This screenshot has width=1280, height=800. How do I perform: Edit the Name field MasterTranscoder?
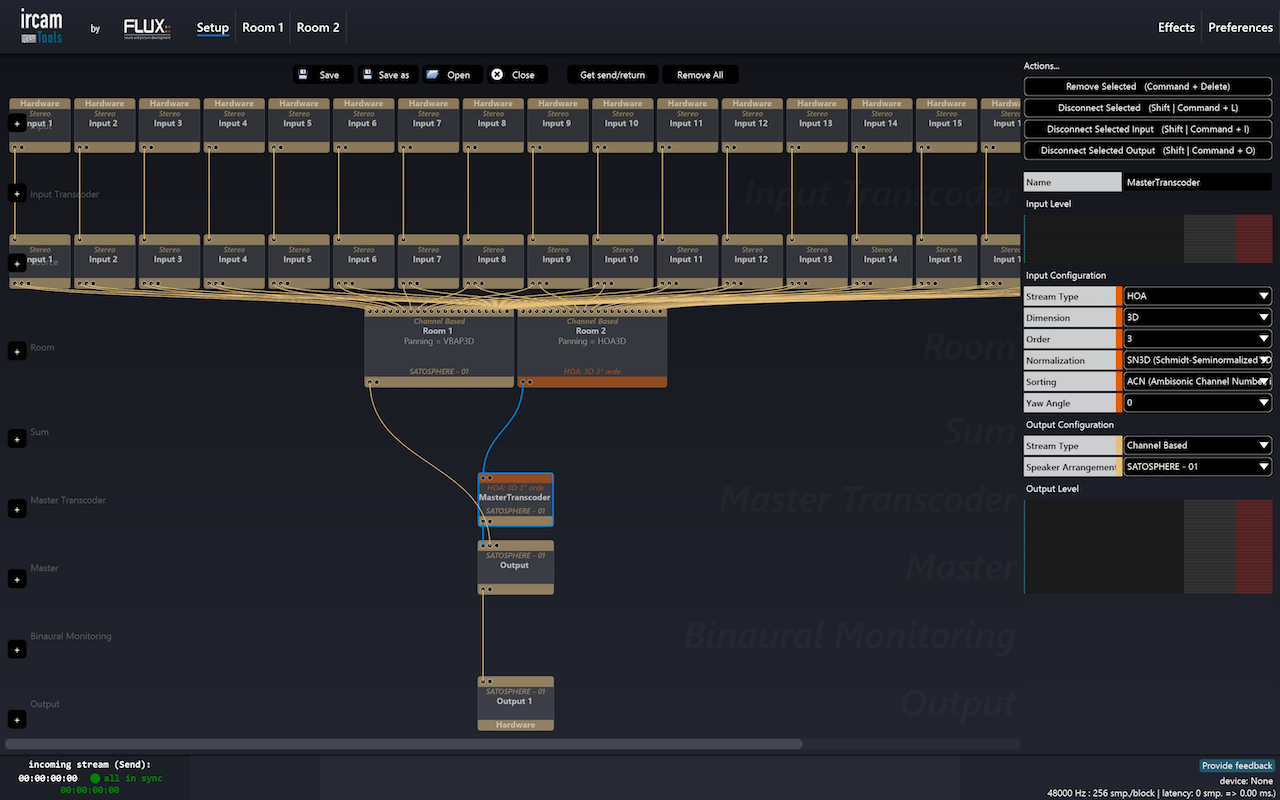[x=1198, y=182]
